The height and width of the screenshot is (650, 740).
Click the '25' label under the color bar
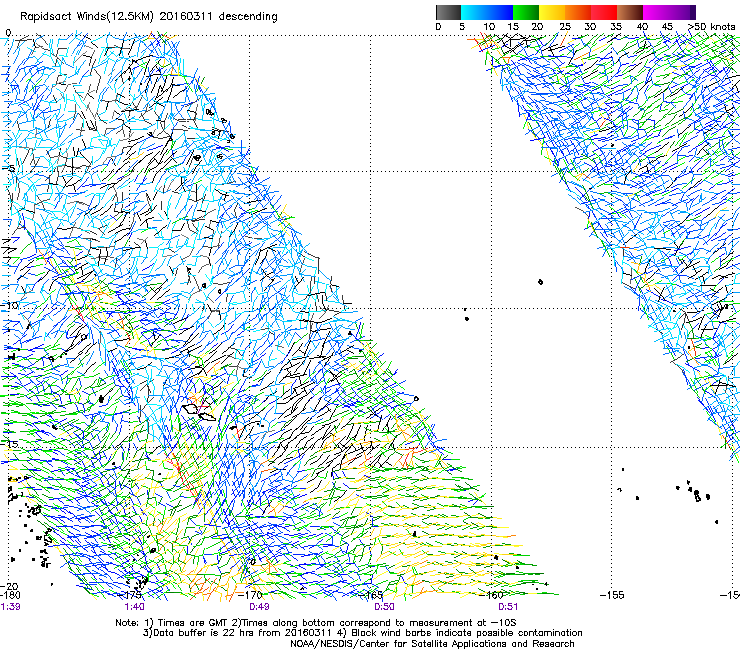coord(565,27)
